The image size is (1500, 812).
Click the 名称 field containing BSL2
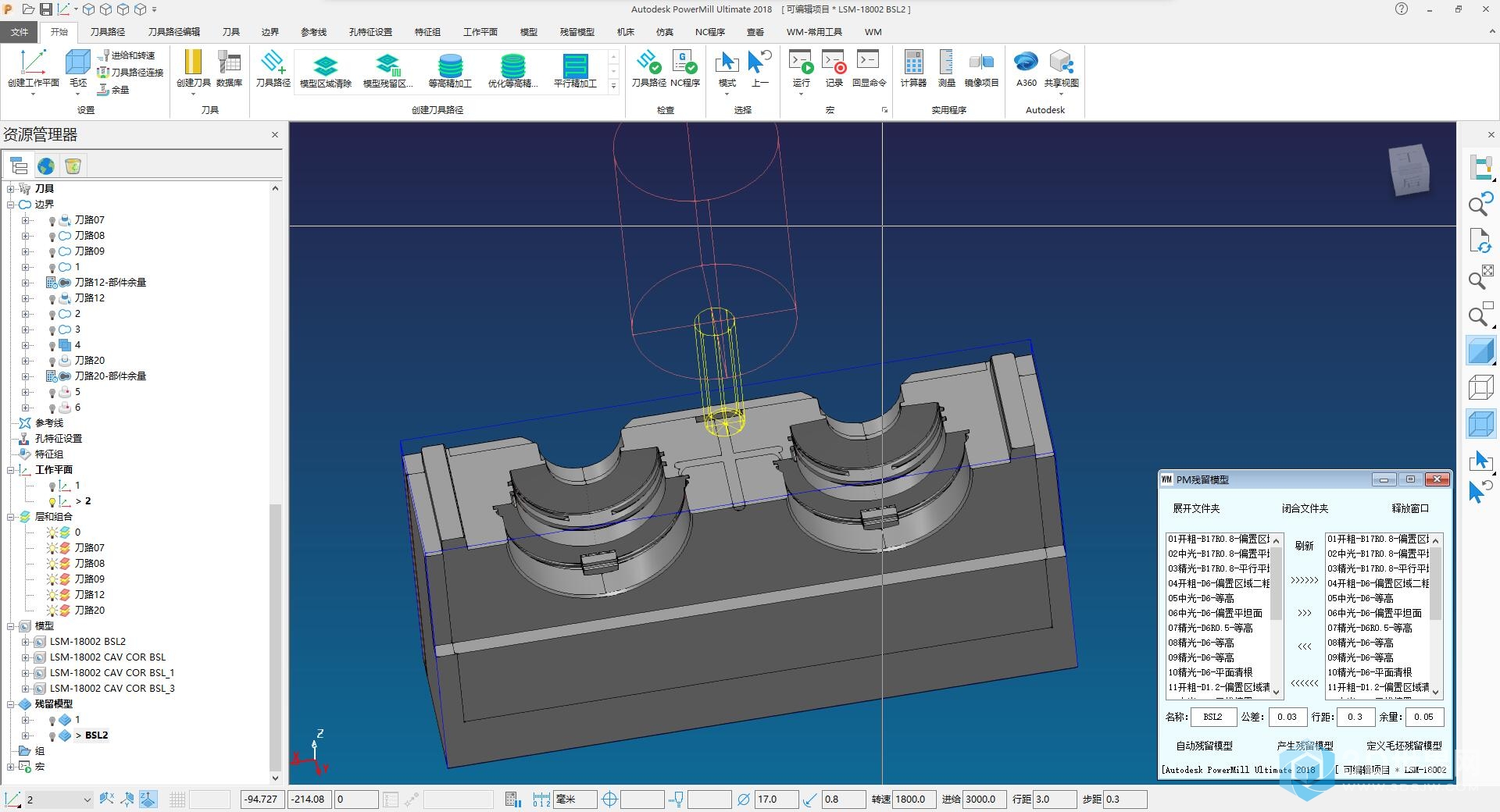click(1213, 717)
